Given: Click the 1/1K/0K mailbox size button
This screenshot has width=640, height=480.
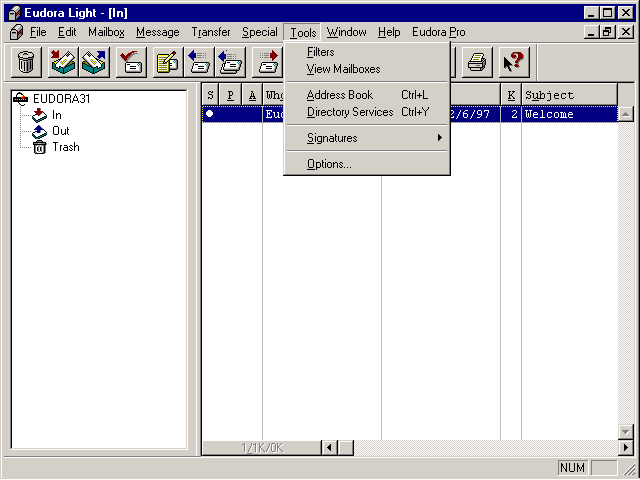Looking at the screenshot, I should tap(262, 448).
